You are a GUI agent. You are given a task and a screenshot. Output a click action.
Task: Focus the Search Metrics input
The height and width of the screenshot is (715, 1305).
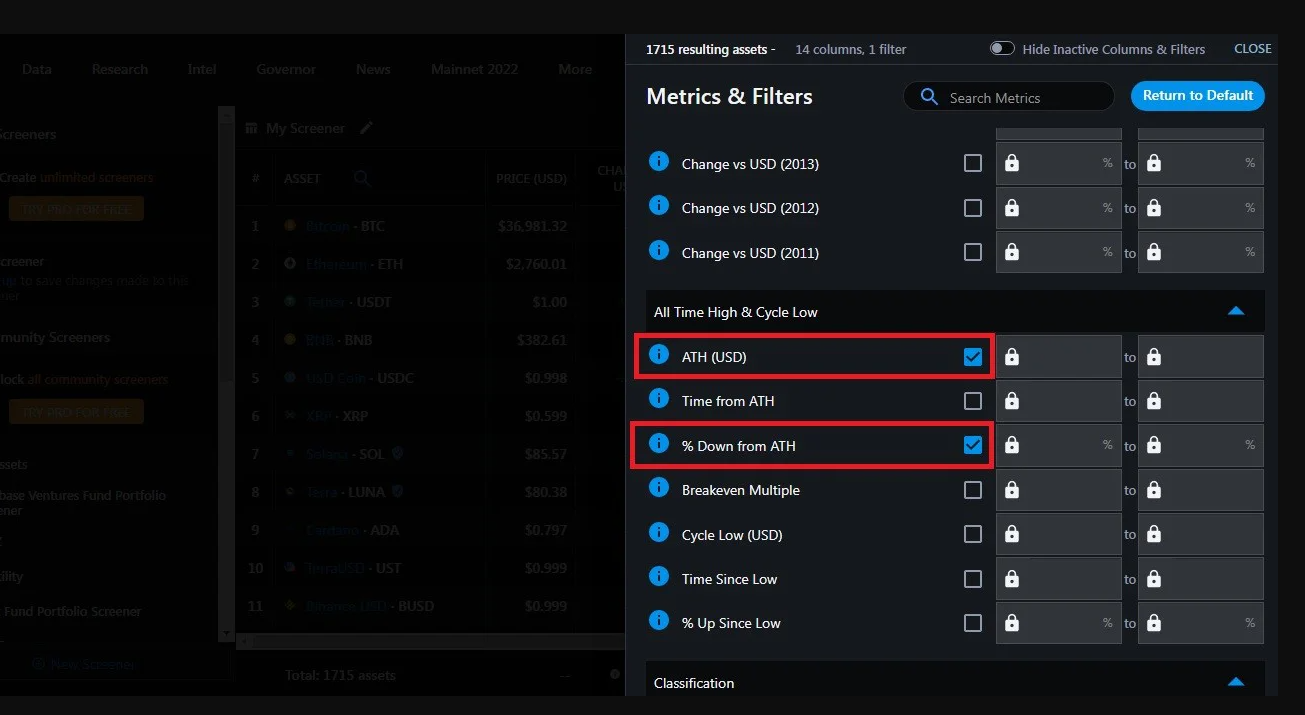coord(1008,97)
